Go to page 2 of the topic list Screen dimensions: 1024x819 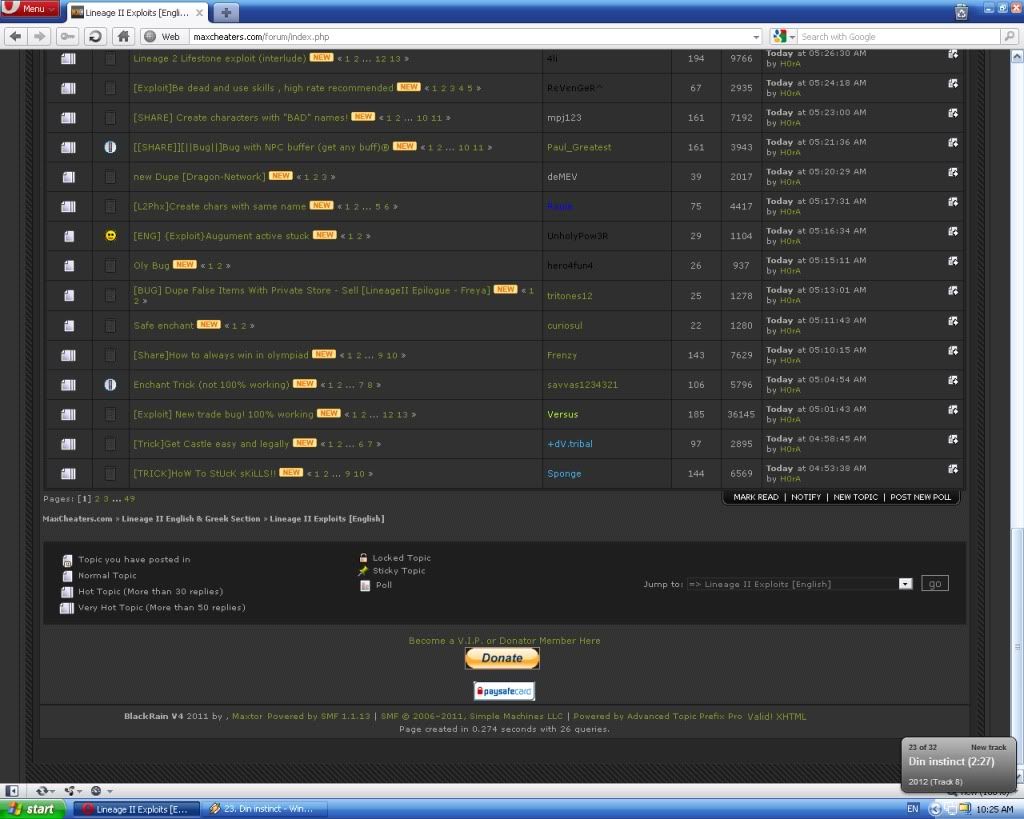97,498
